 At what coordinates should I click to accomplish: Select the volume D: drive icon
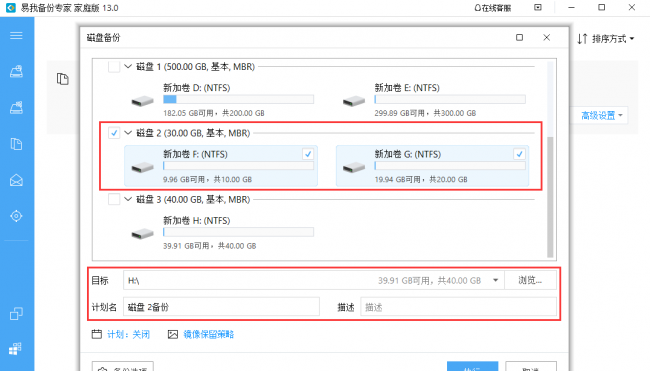pos(143,101)
